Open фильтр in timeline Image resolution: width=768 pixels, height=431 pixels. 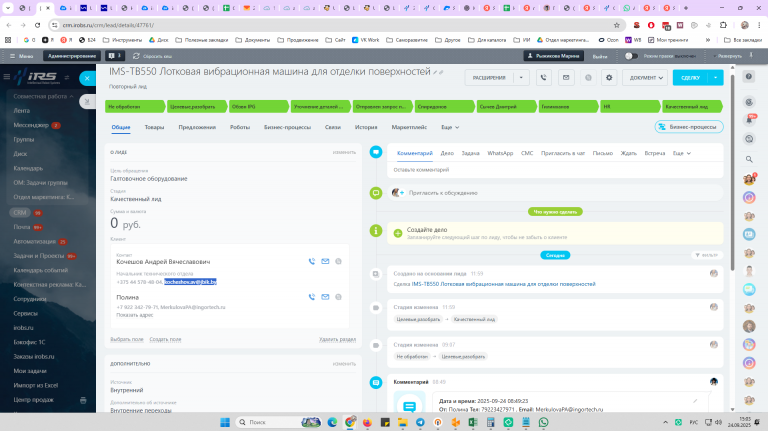(x=707, y=255)
